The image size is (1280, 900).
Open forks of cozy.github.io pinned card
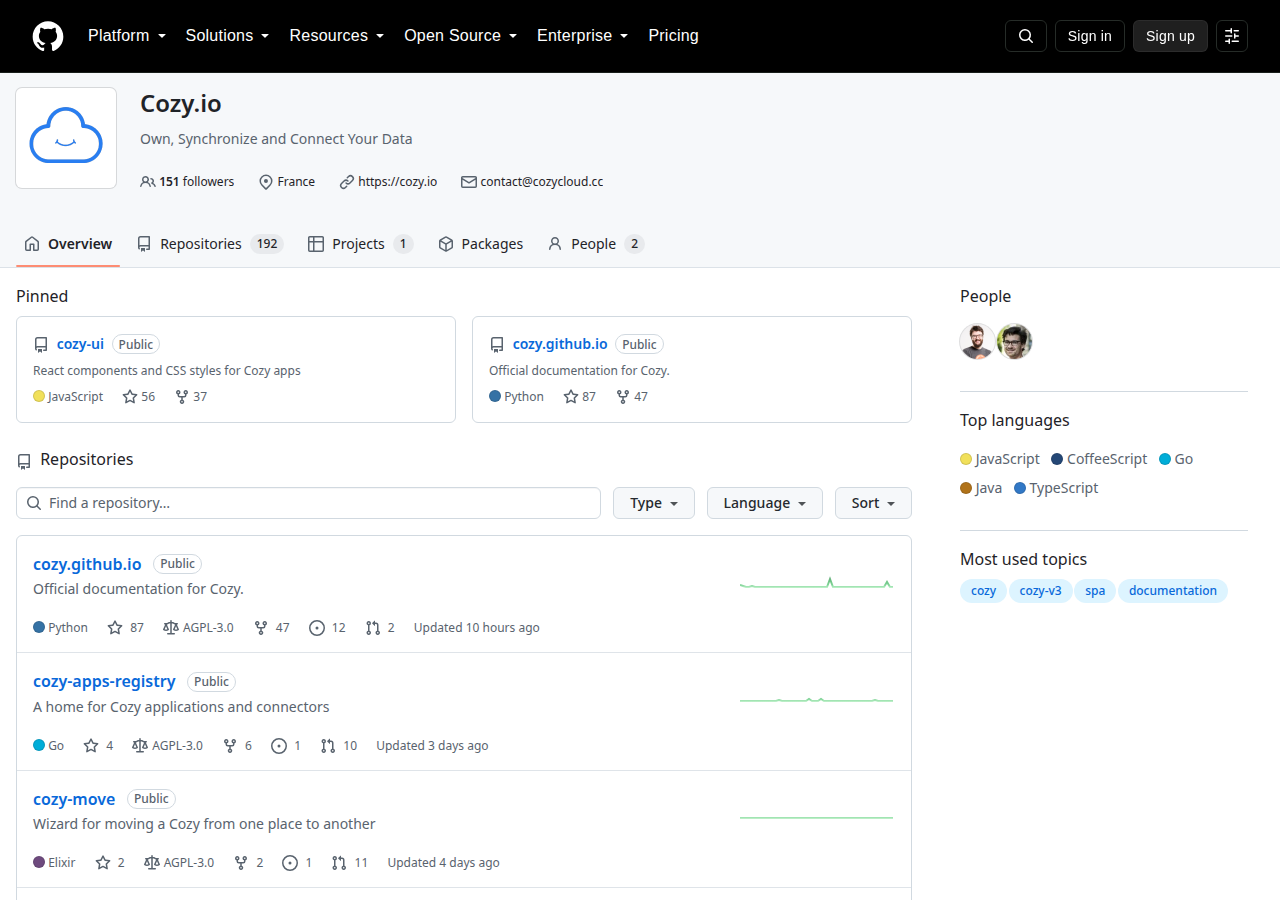(632, 397)
